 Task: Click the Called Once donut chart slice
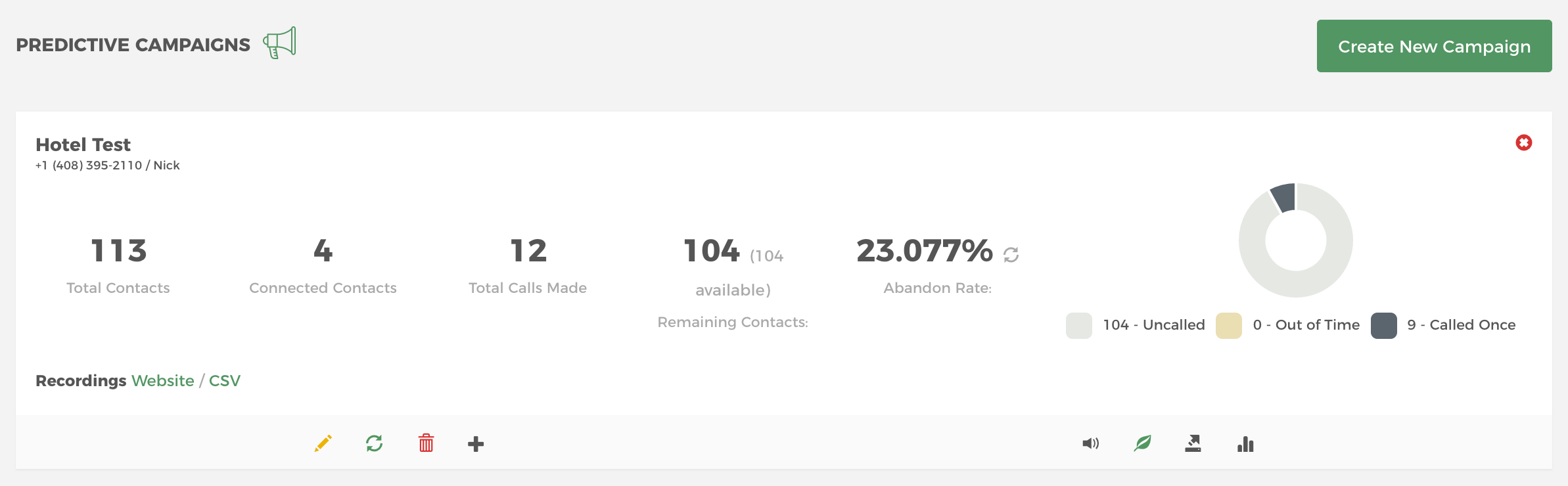pos(1284,197)
